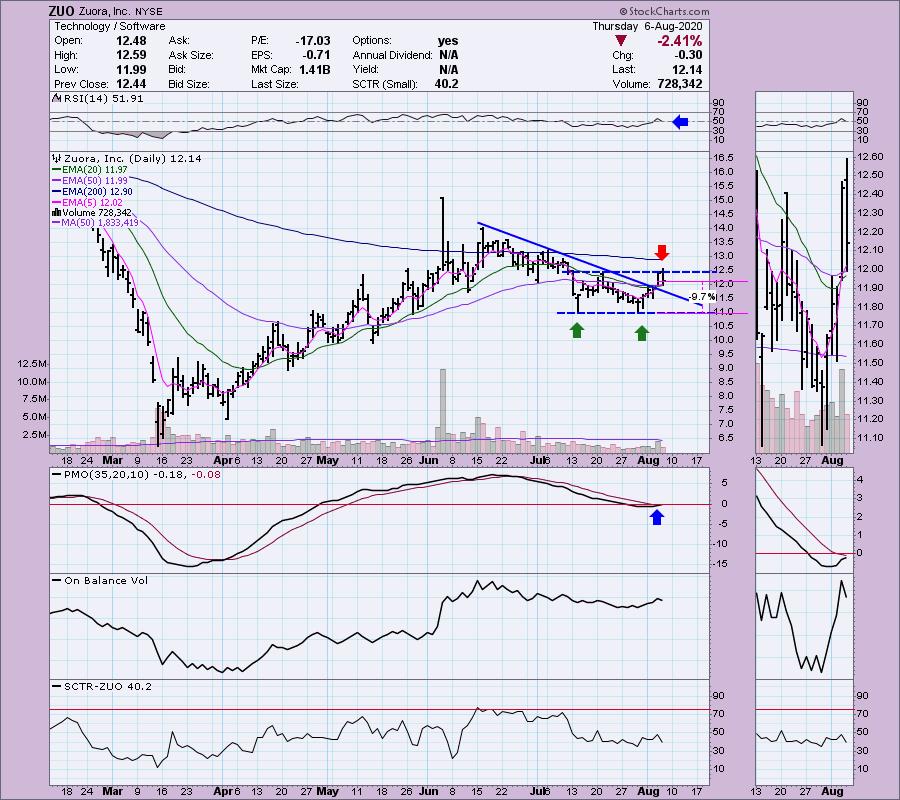Click the Chg value -0.30
This screenshot has width=900, height=800.
688,55
